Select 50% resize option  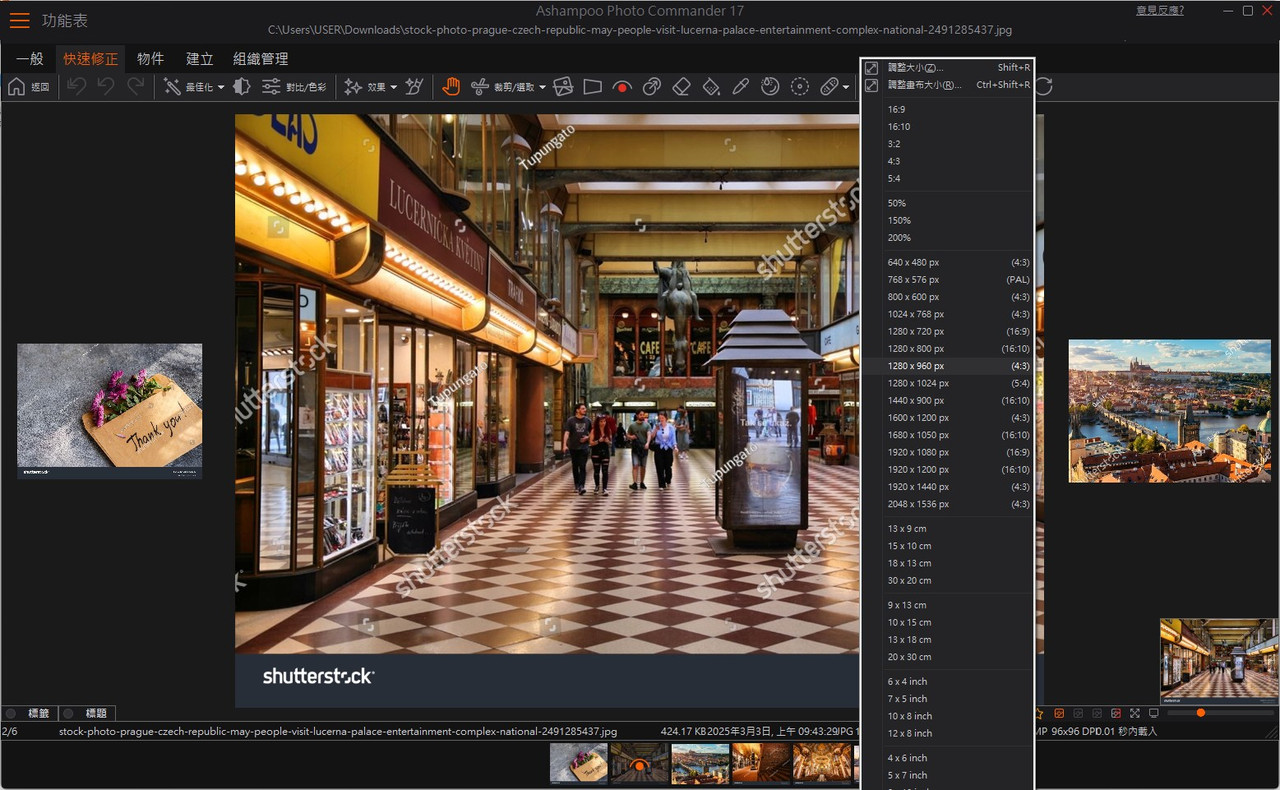click(x=947, y=203)
